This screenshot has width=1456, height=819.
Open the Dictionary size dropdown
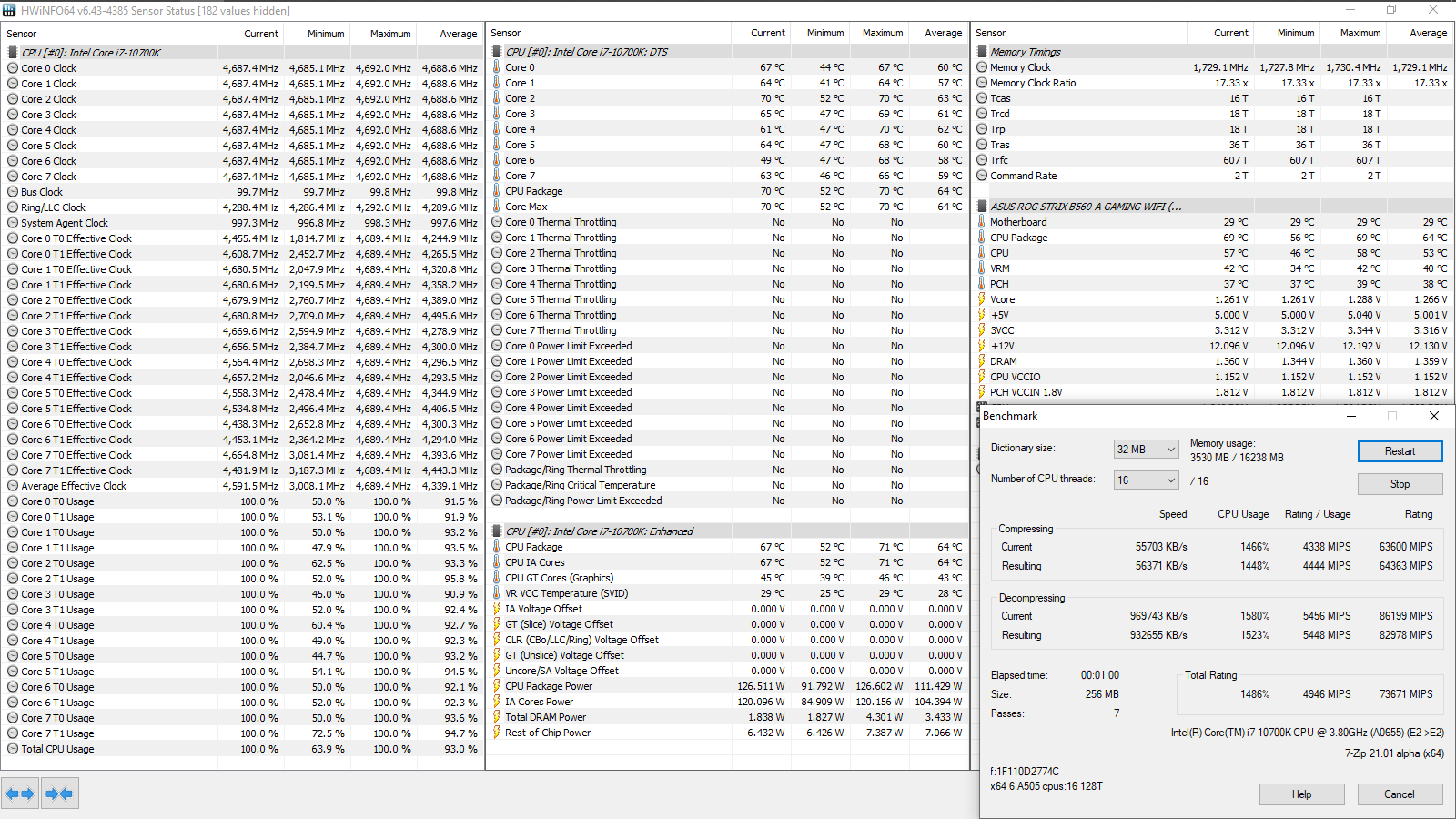[x=1147, y=450]
